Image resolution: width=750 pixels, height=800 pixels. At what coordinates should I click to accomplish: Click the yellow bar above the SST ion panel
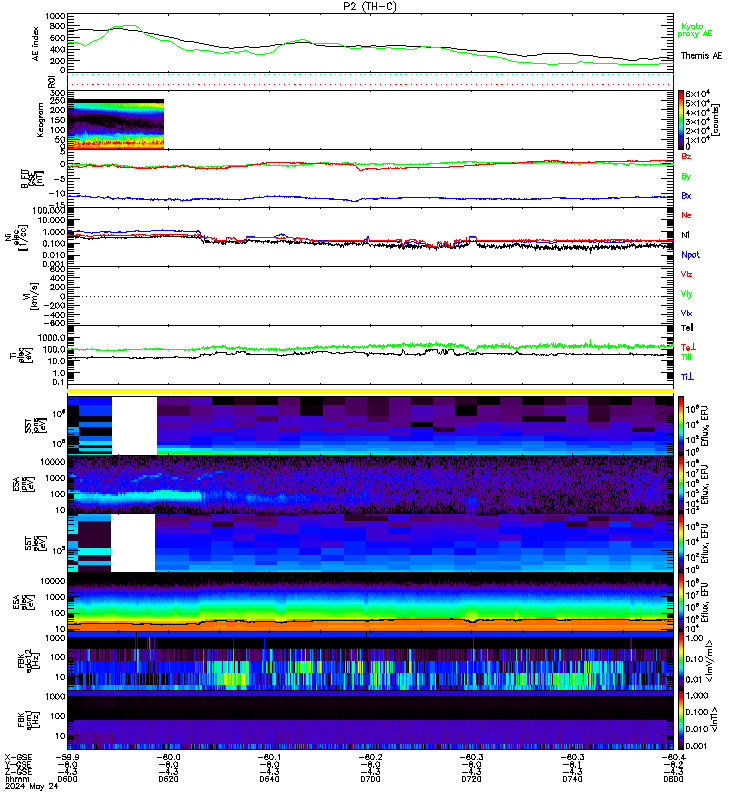pos(370,391)
